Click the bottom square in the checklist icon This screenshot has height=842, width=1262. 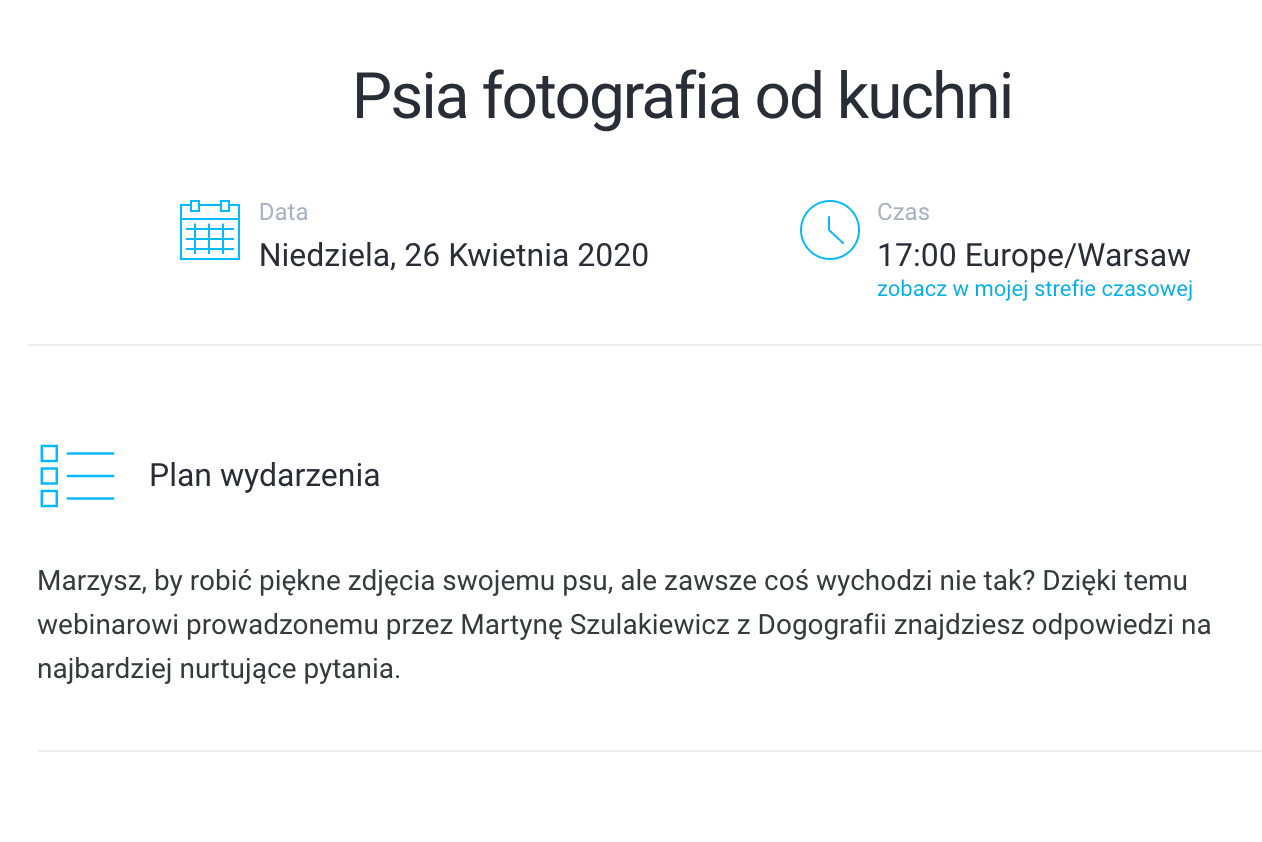point(49,498)
